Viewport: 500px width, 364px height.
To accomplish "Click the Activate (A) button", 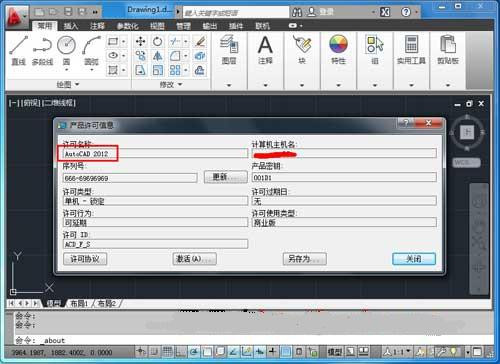I will click(195, 259).
